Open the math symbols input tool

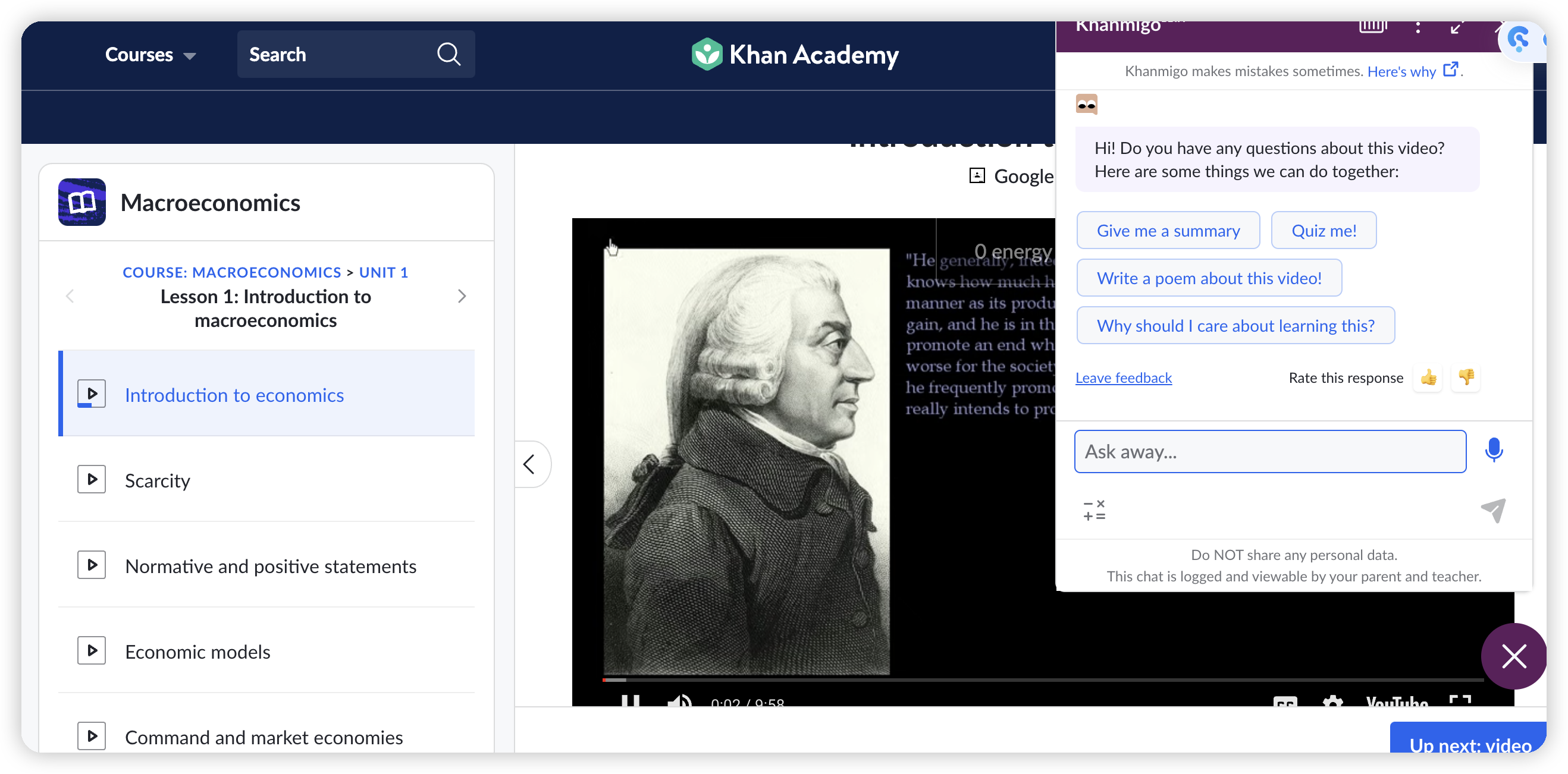click(x=1094, y=510)
